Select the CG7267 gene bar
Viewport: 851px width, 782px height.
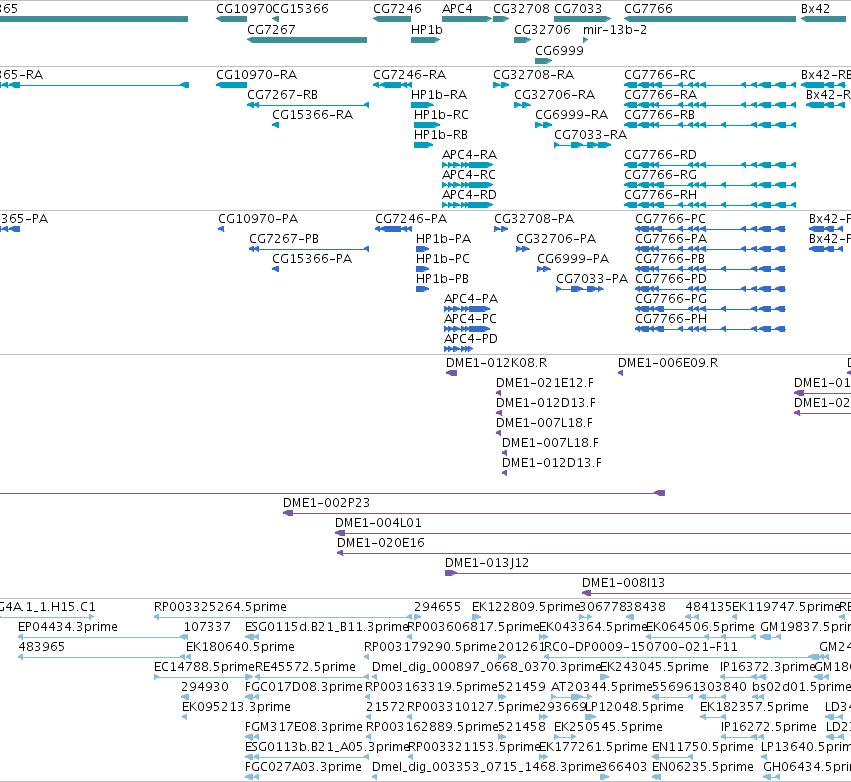[x=307, y=40]
